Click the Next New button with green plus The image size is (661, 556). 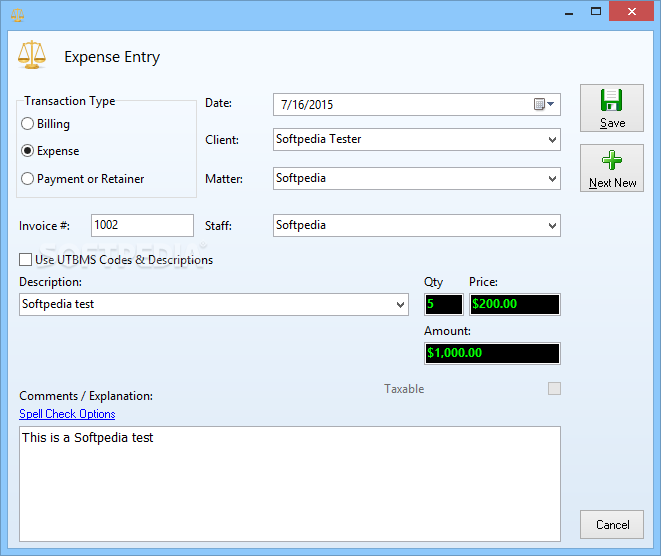click(x=612, y=168)
